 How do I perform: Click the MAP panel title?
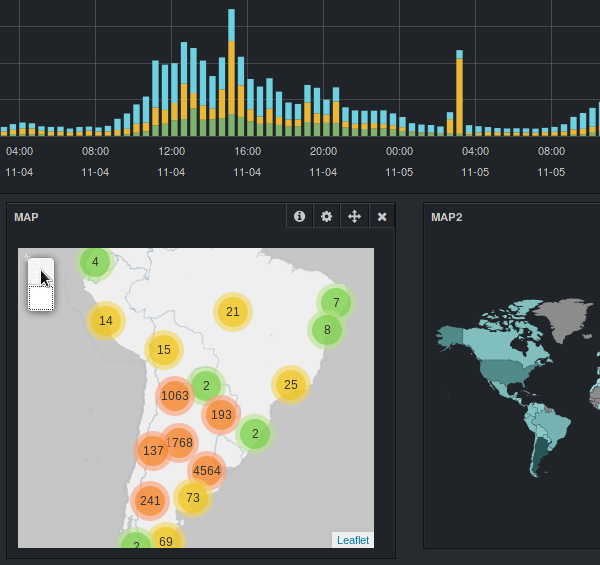click(26, 217)
